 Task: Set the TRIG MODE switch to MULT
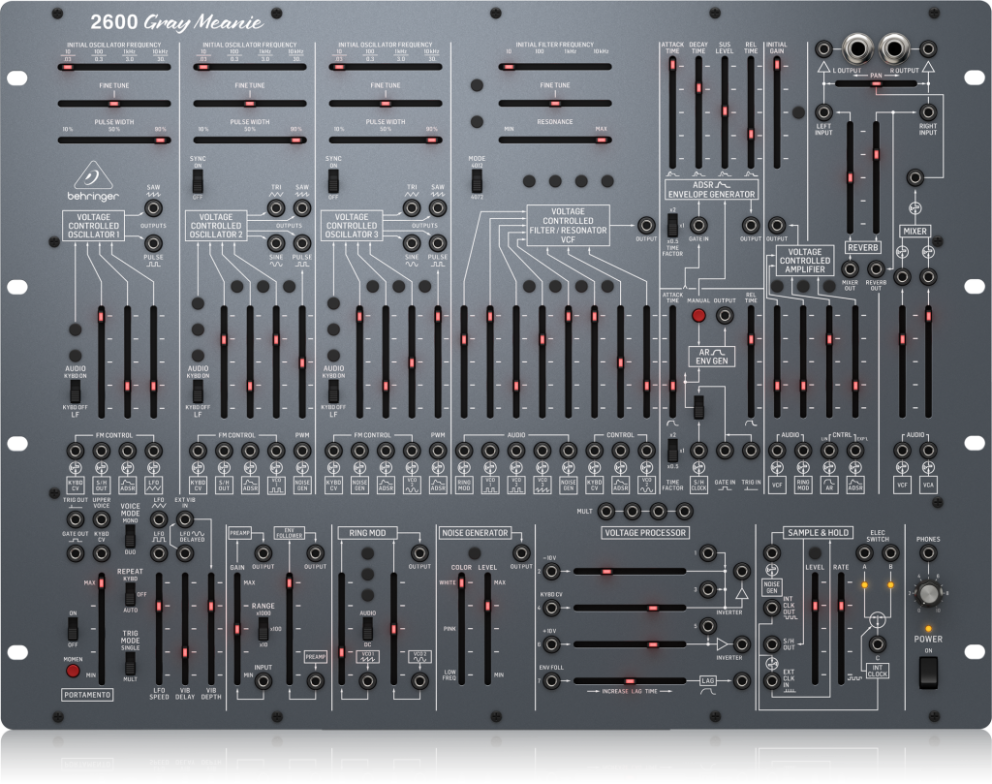click(x=130, y=668)
